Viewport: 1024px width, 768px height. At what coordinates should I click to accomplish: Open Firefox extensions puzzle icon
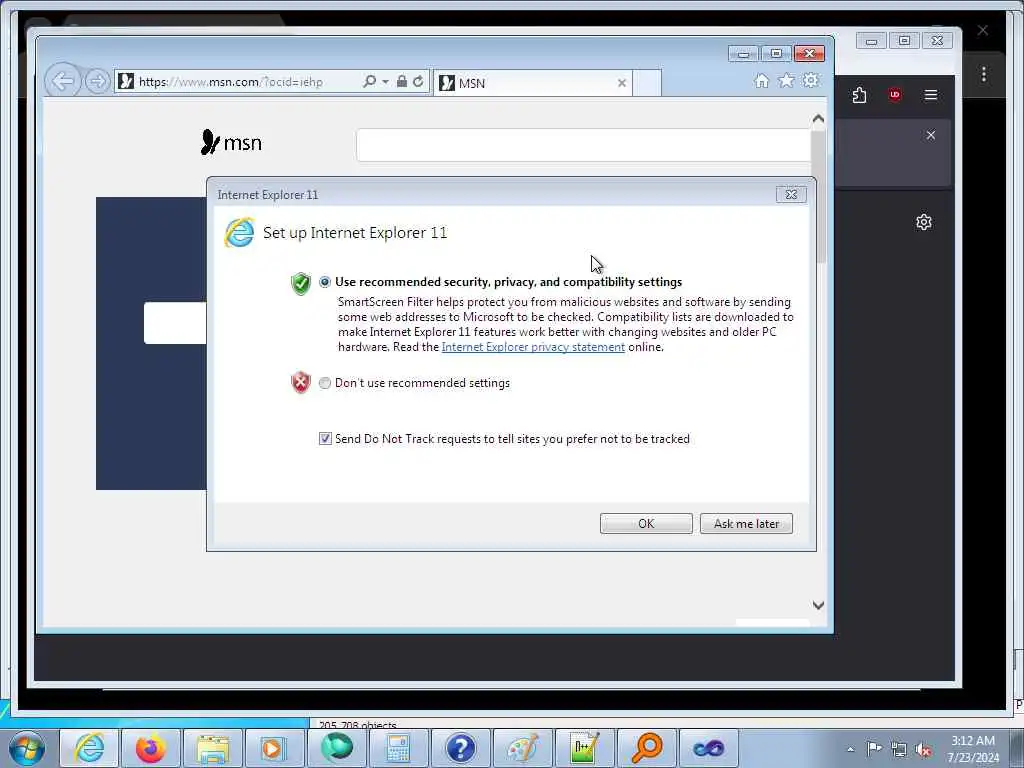tap(859, 95)
